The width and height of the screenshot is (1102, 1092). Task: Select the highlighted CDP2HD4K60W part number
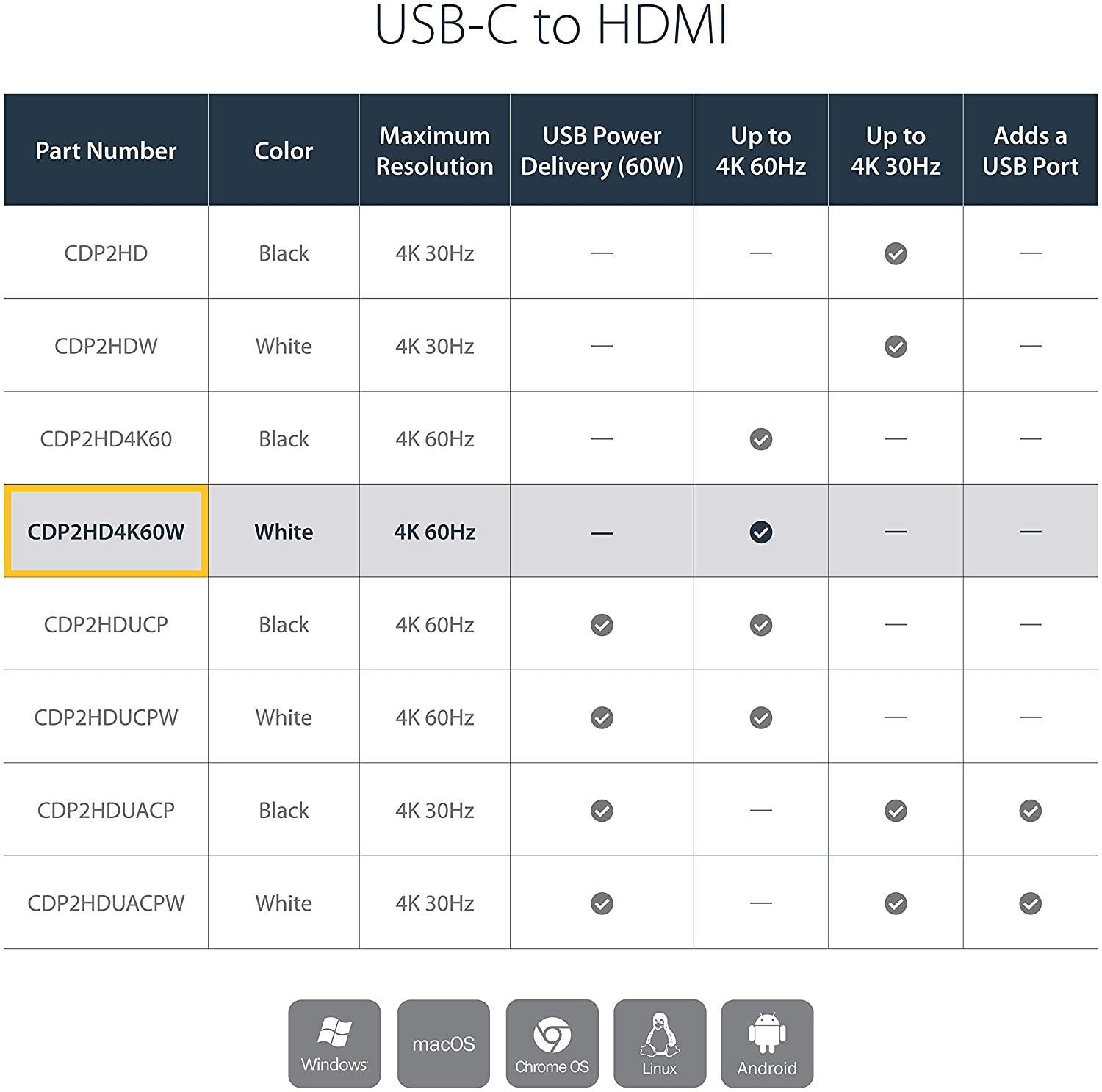click(x=106, y=532)
